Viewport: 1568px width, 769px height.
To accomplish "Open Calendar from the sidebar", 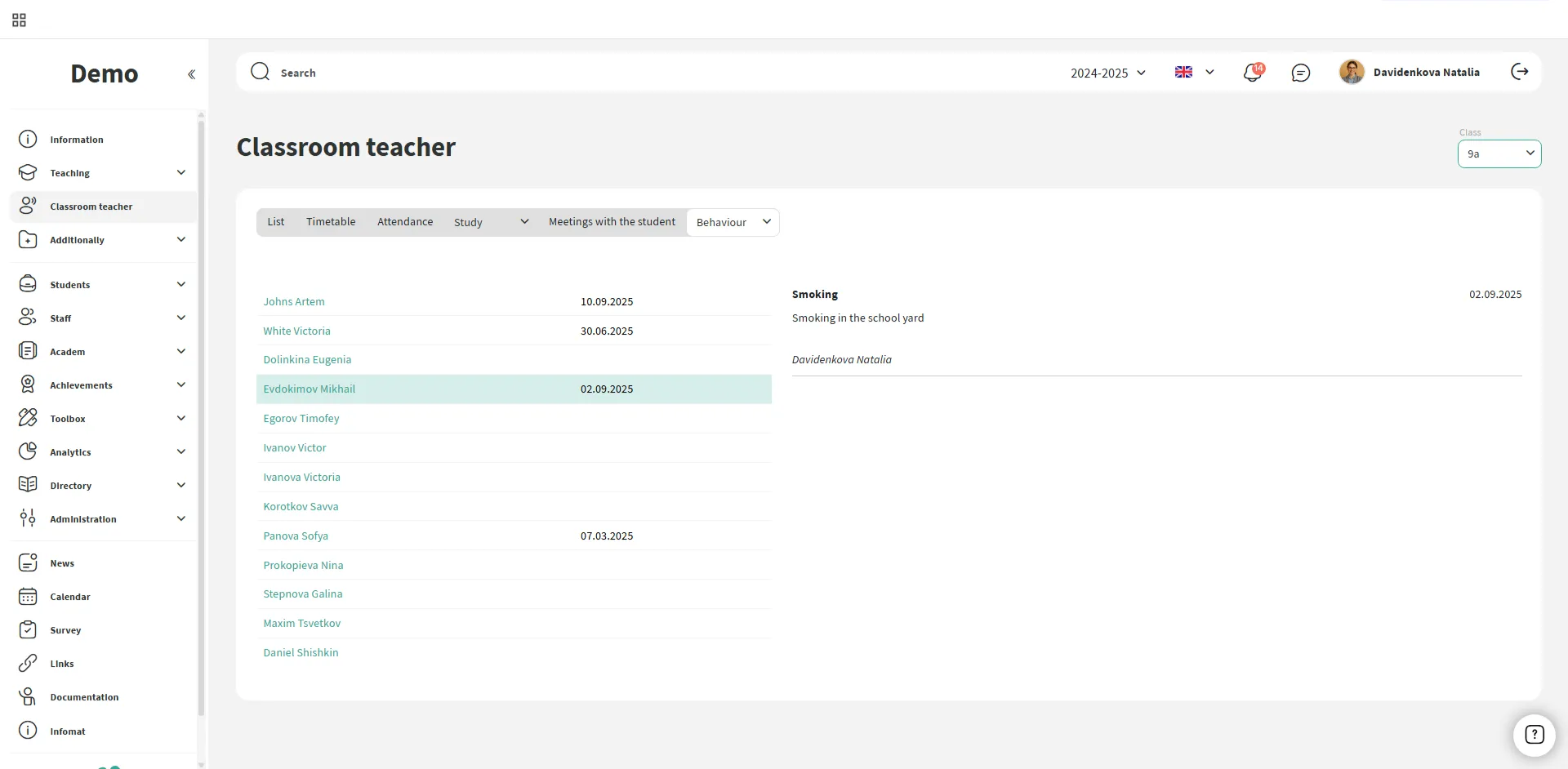I will point(70,597).
